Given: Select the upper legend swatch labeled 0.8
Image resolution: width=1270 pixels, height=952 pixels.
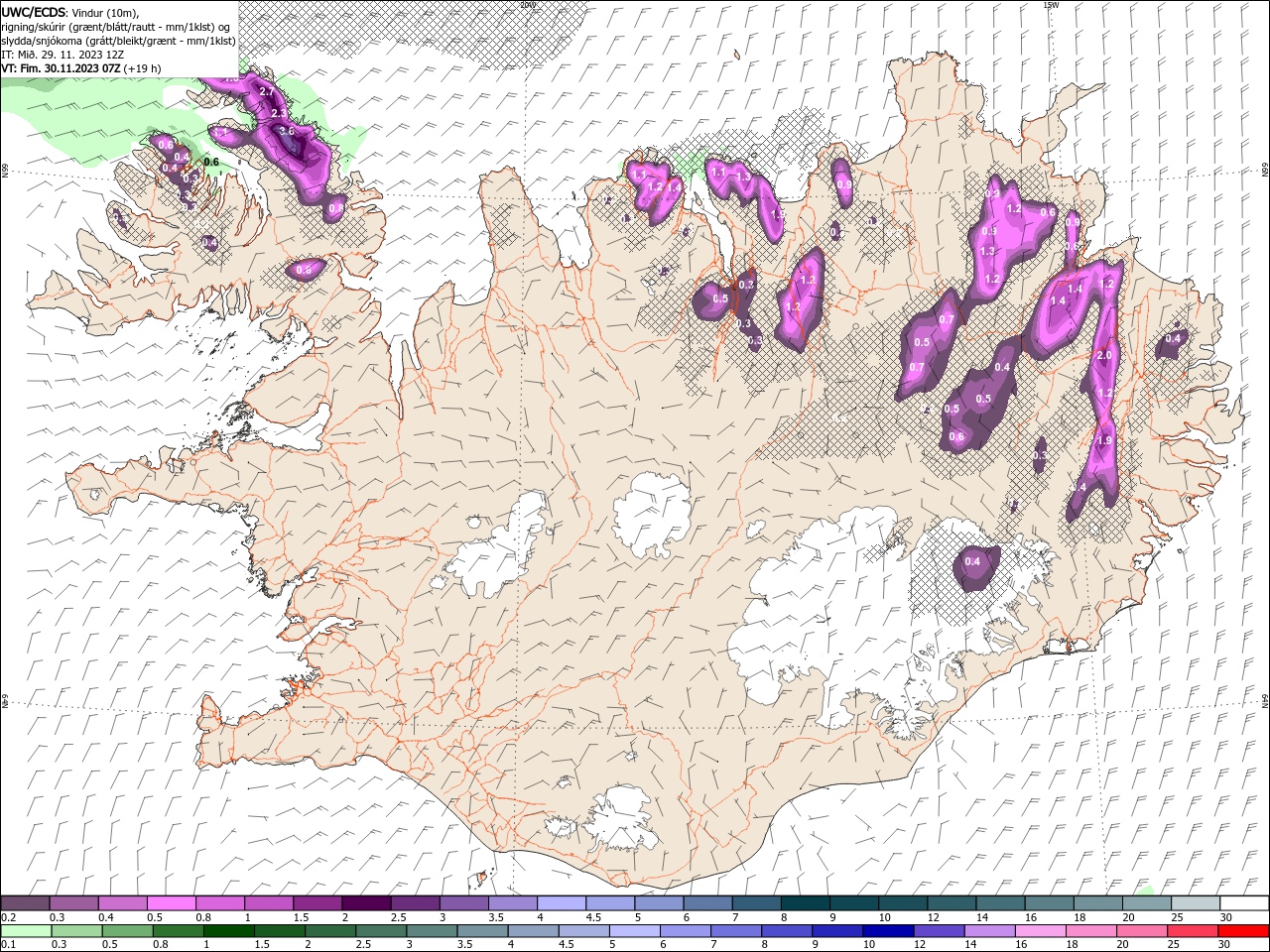Looking at the screenshot, I should pos(221,903).
